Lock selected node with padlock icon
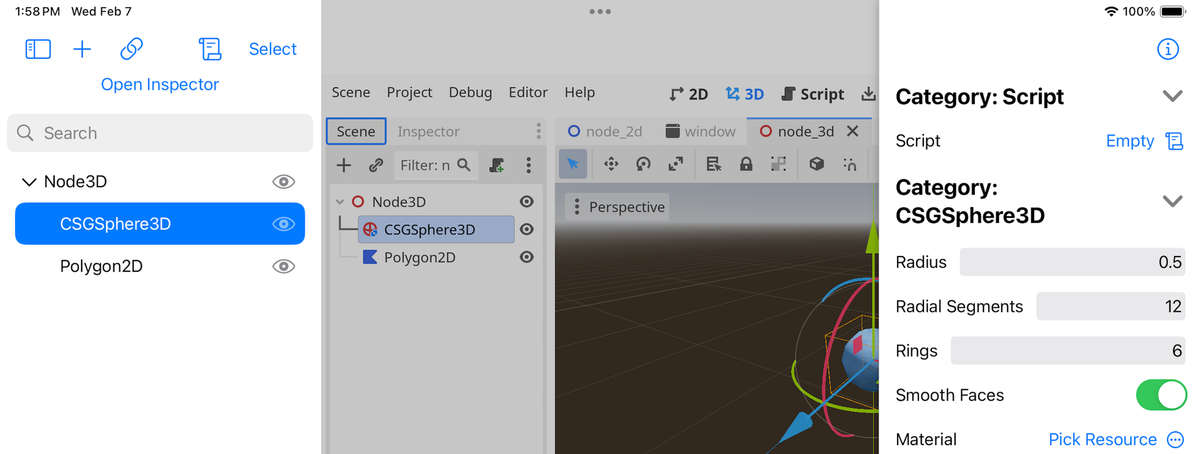Viewport: 1200px width, 454px height. coord(746,164)
